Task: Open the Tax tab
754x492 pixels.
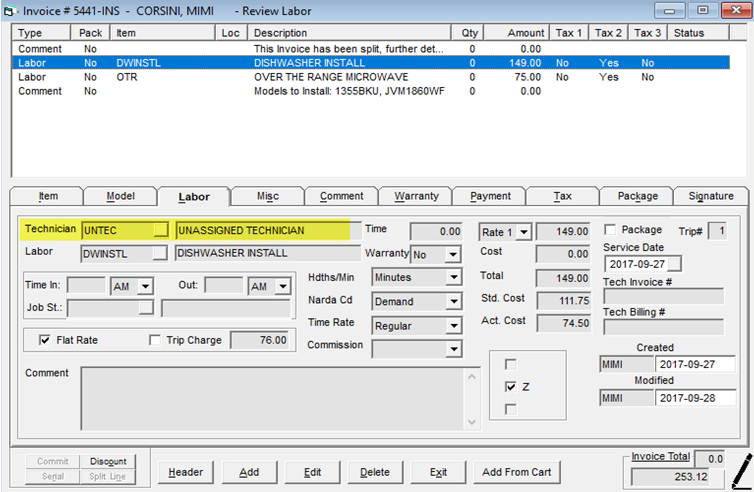Action: (562, 196)
